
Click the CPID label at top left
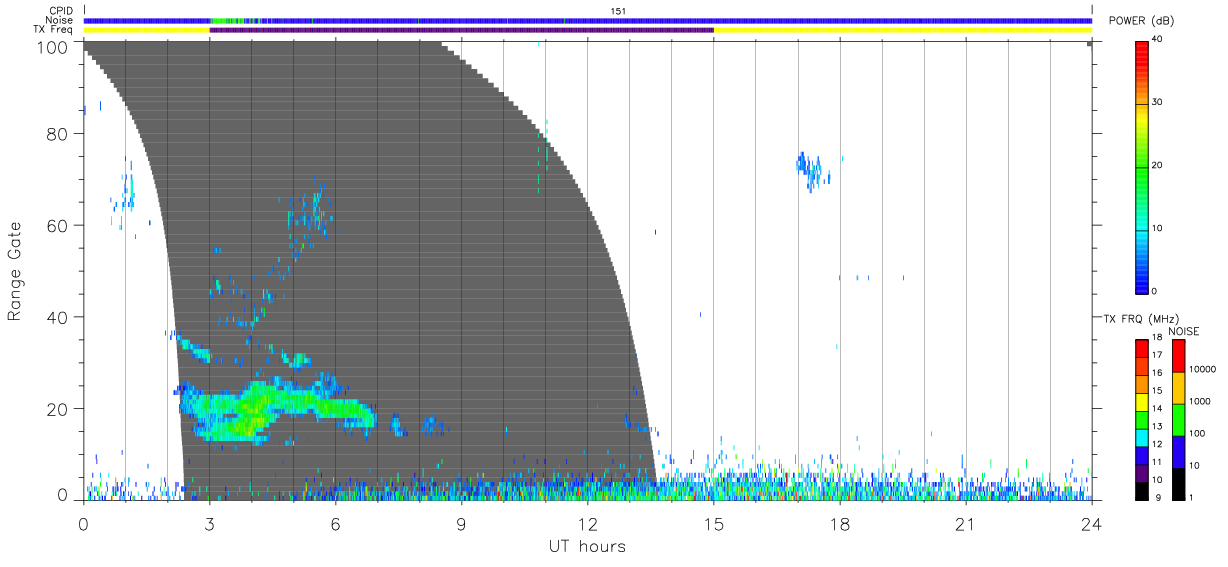tap(62, 11)
